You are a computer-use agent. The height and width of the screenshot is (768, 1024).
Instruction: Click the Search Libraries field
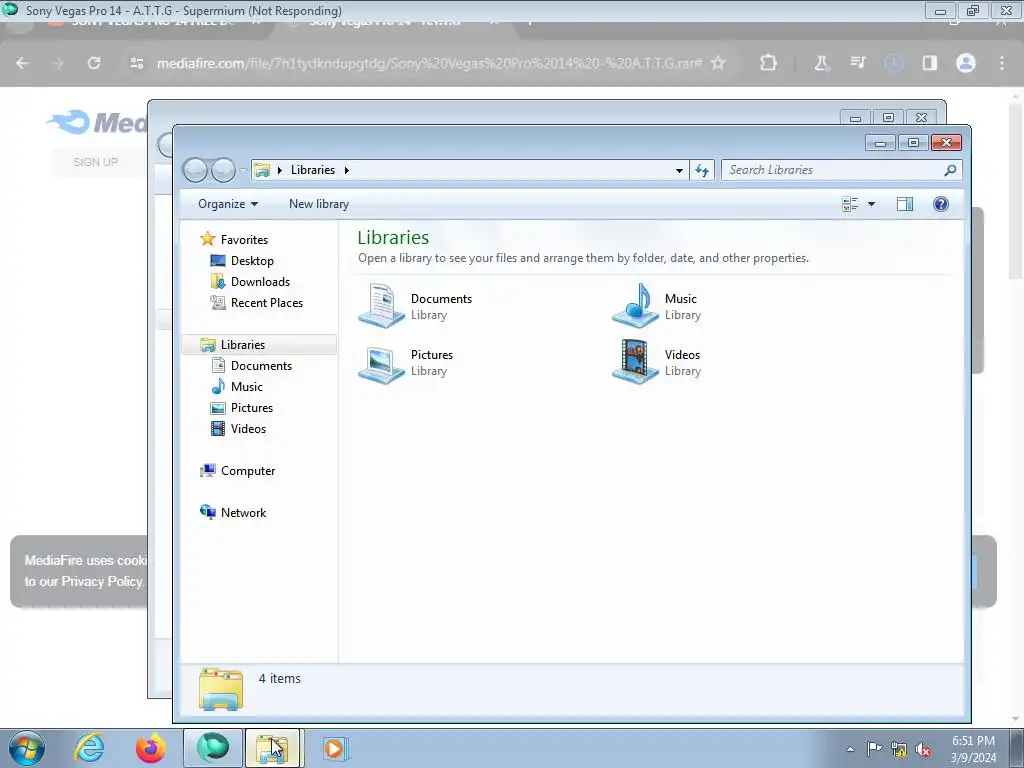pyautogui.click(x=833, y=170)
